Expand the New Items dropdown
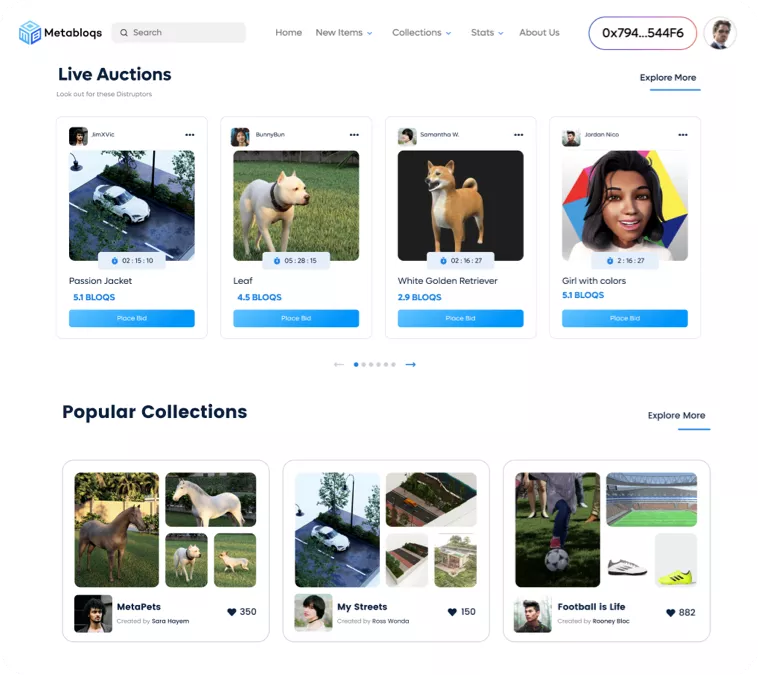758x675 pixels. 344,33
